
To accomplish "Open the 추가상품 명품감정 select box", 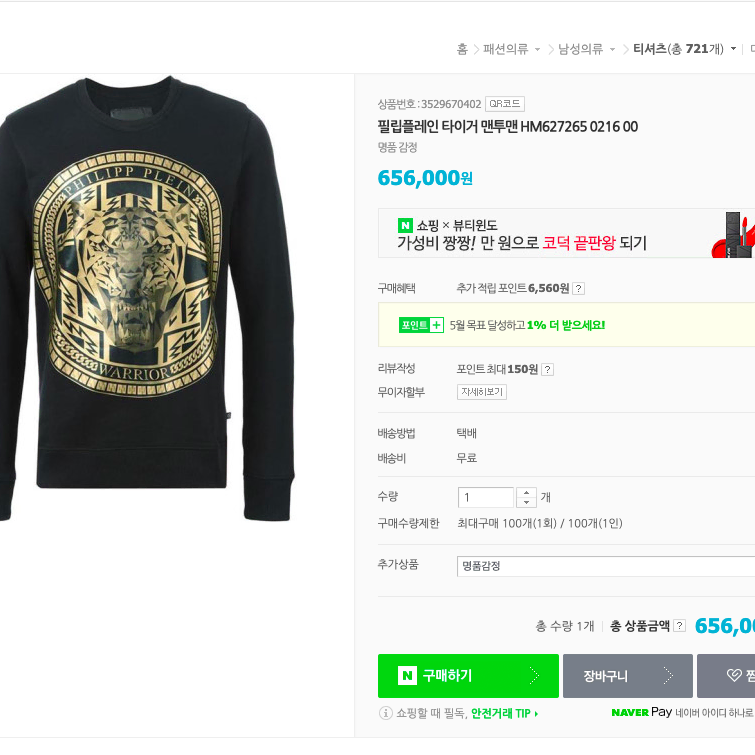I will 606,566.
